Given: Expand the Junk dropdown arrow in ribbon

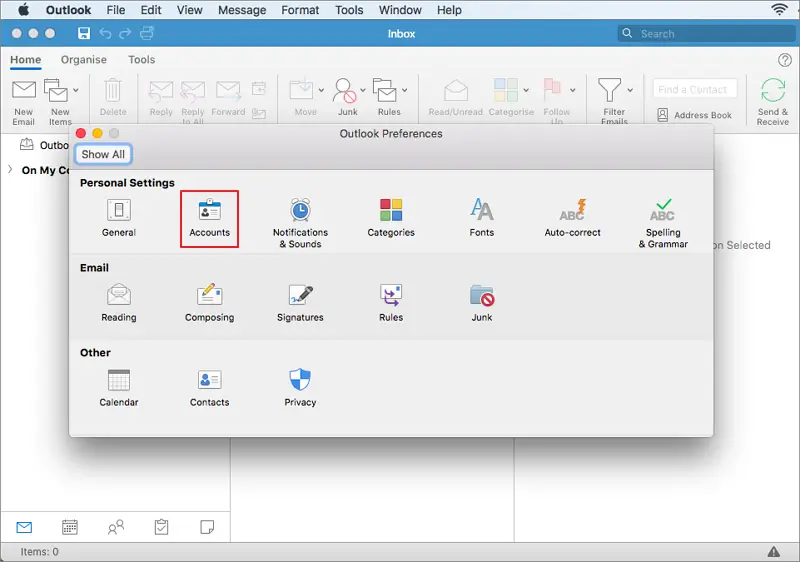Looking at the screenshot, I should tap(363, 90).
